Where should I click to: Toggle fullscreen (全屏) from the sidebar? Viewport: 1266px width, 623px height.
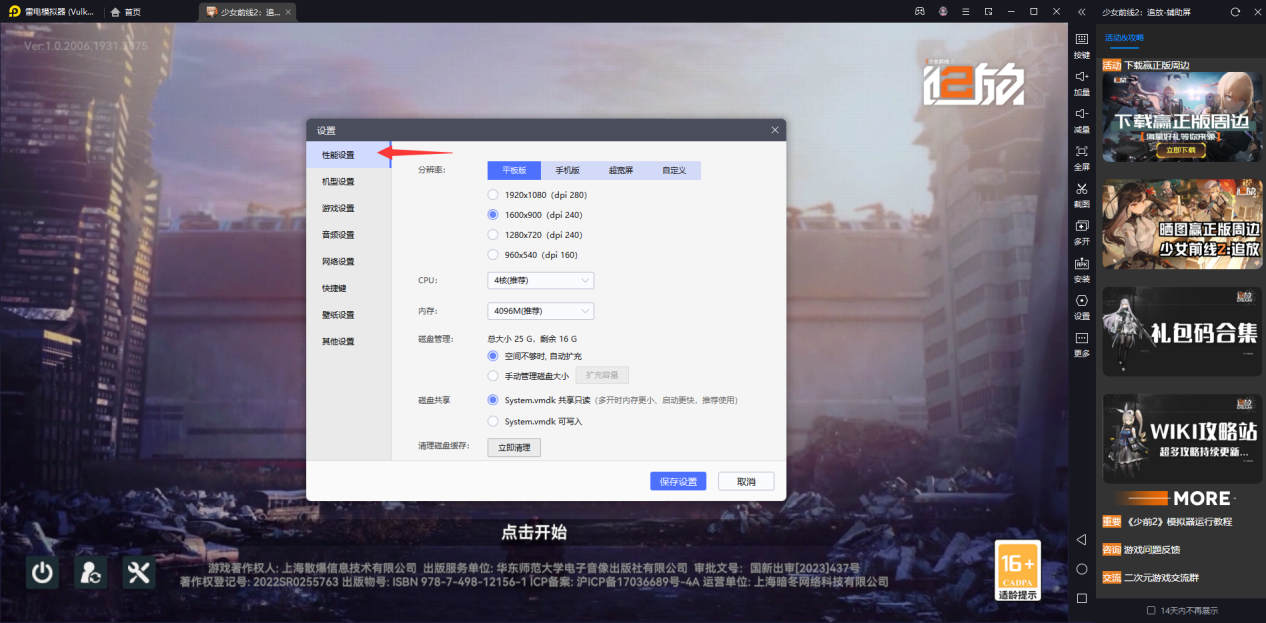point(1081,151)
